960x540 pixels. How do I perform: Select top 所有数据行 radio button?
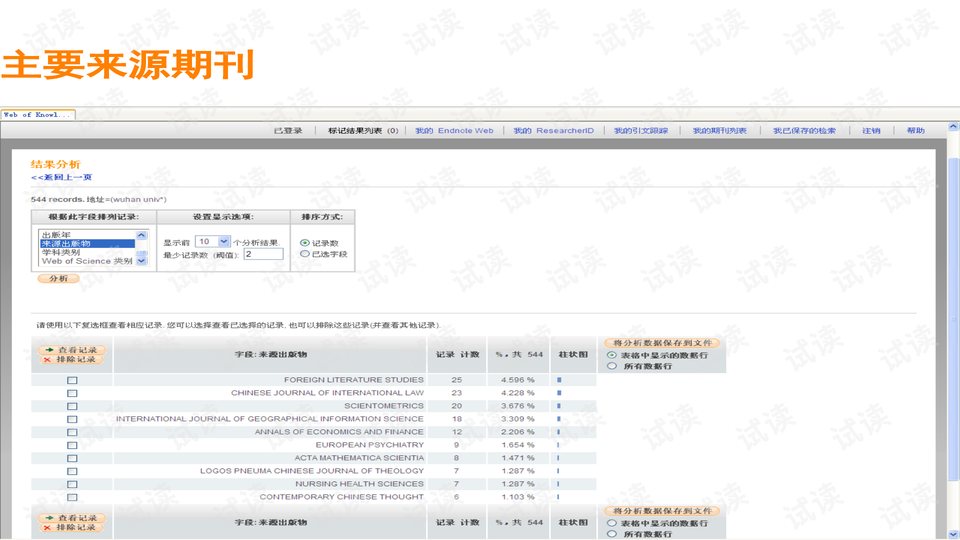(612, 366)
